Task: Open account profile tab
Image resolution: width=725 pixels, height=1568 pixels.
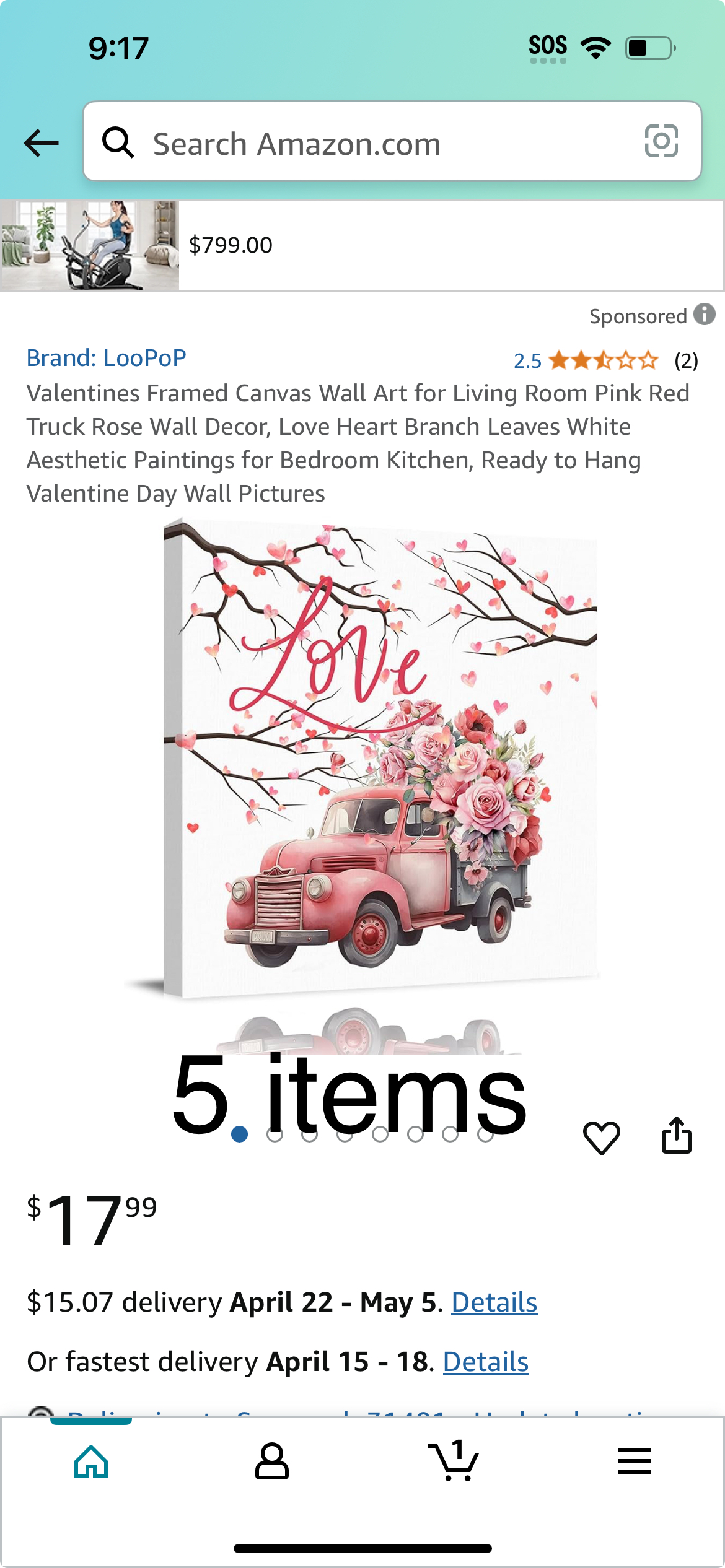Action: 272,1461
